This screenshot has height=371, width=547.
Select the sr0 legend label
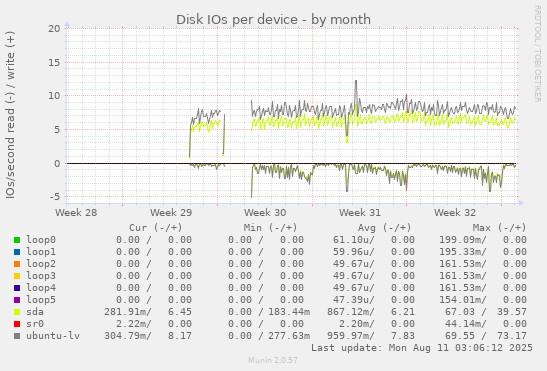[35, 324]
